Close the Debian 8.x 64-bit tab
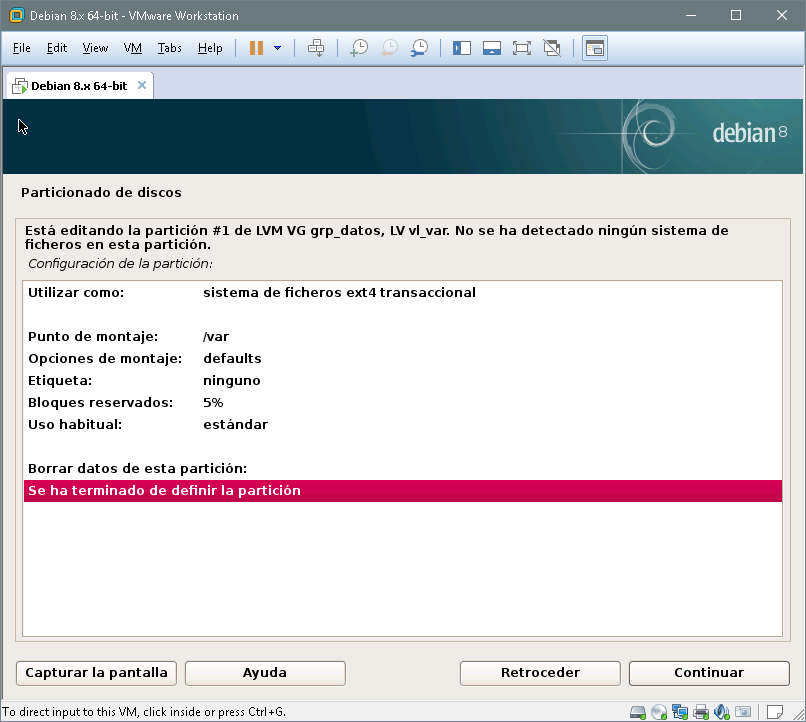 pos(142,85)
